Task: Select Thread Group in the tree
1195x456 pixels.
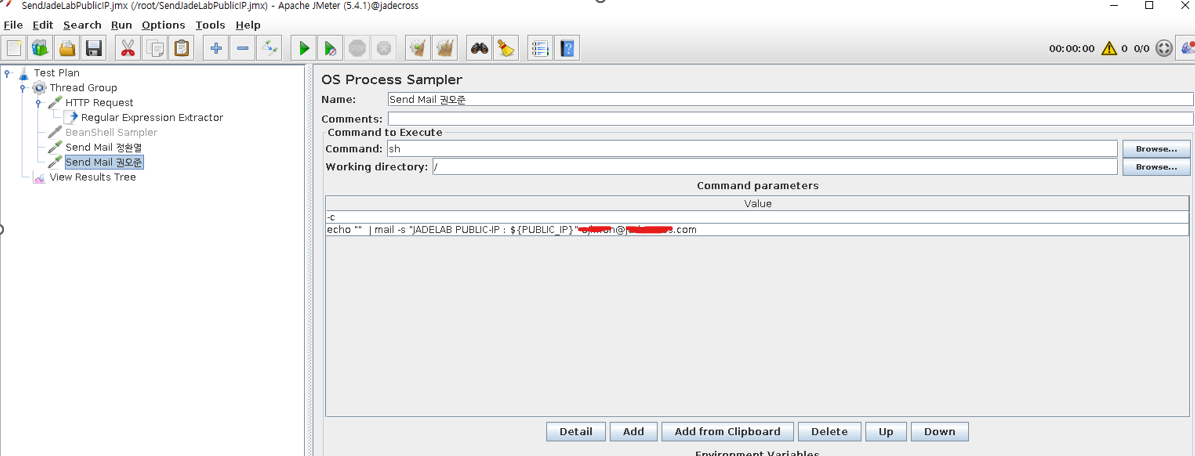Action: click(83, 88)
